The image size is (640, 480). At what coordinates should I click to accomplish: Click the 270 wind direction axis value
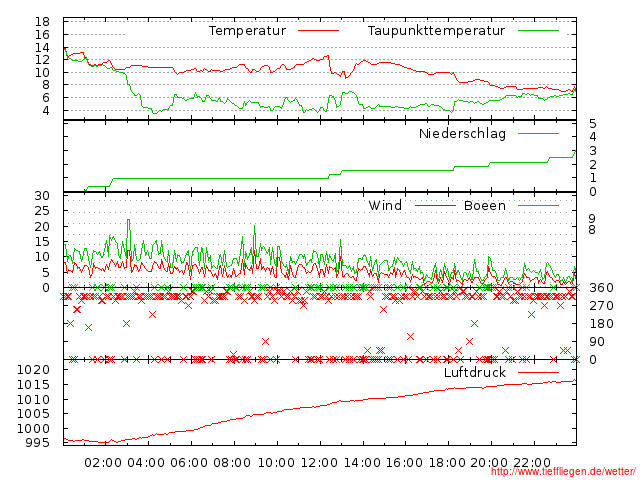click(601, 306)
